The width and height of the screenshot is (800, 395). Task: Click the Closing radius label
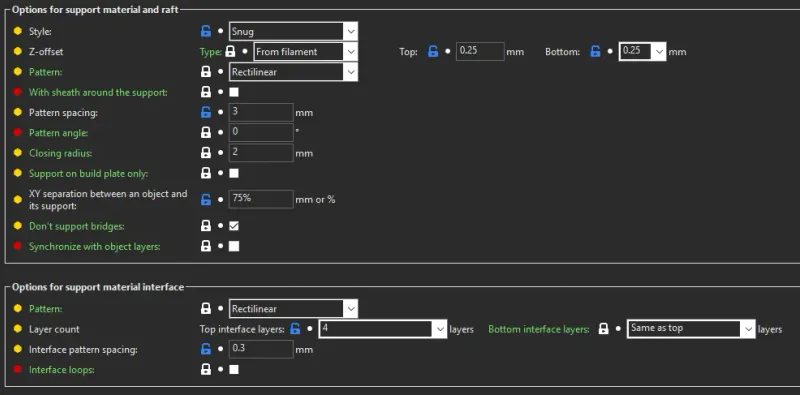[x=61, y=153]
